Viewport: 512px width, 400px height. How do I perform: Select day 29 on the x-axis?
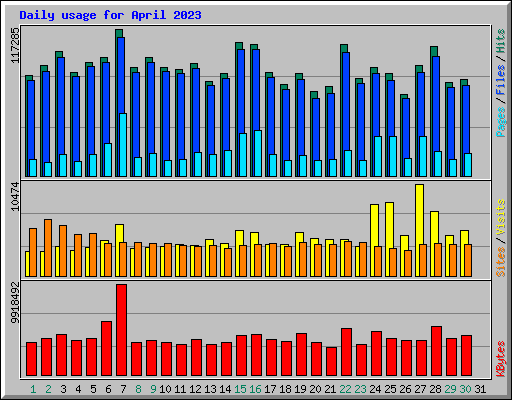pyautogui.click(x=450, y=389)
